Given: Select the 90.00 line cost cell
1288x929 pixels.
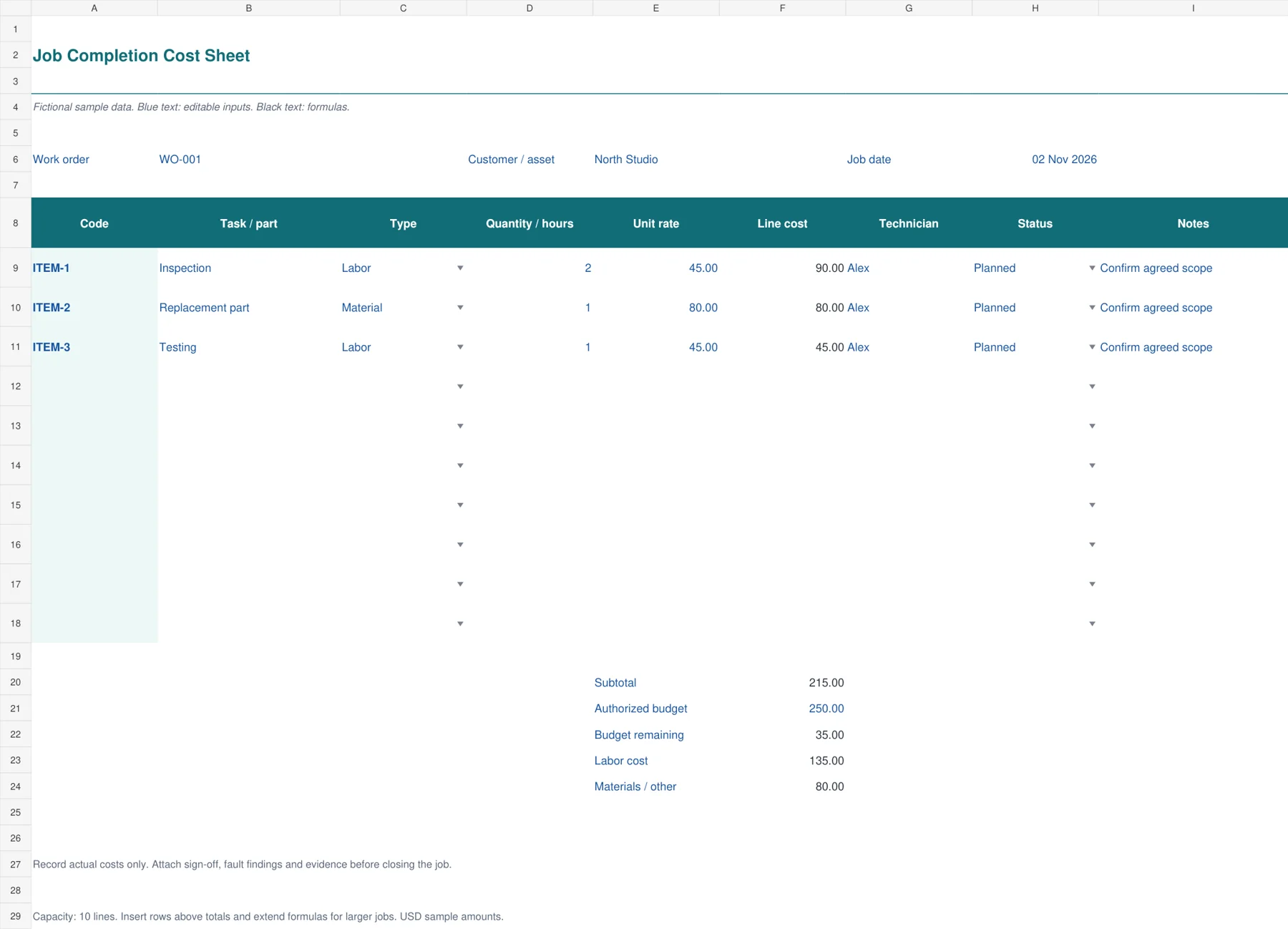Looking at the screenshot, I should [x=782, y=268].
